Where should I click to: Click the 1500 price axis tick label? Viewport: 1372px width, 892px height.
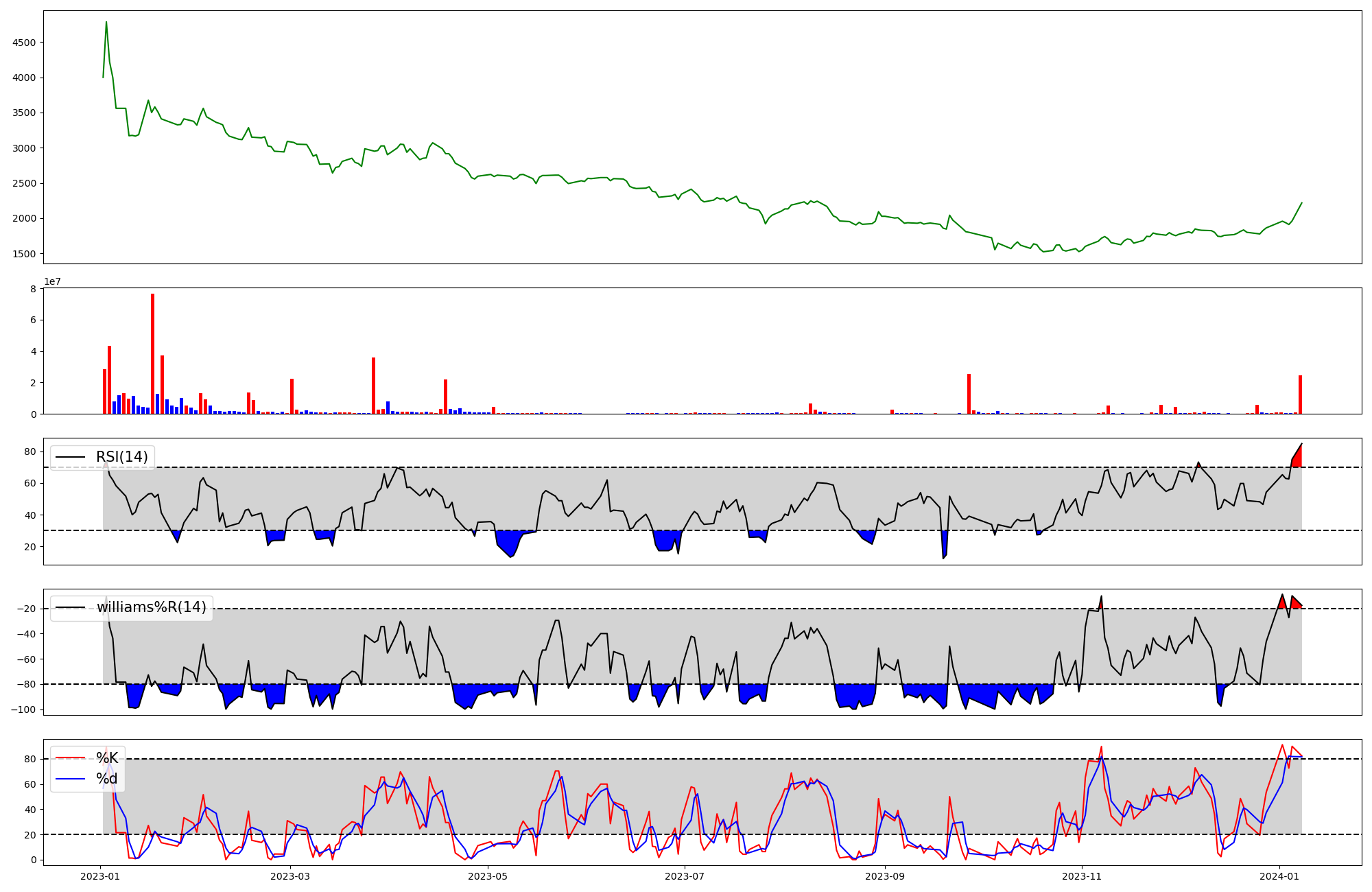coord(23,254)
